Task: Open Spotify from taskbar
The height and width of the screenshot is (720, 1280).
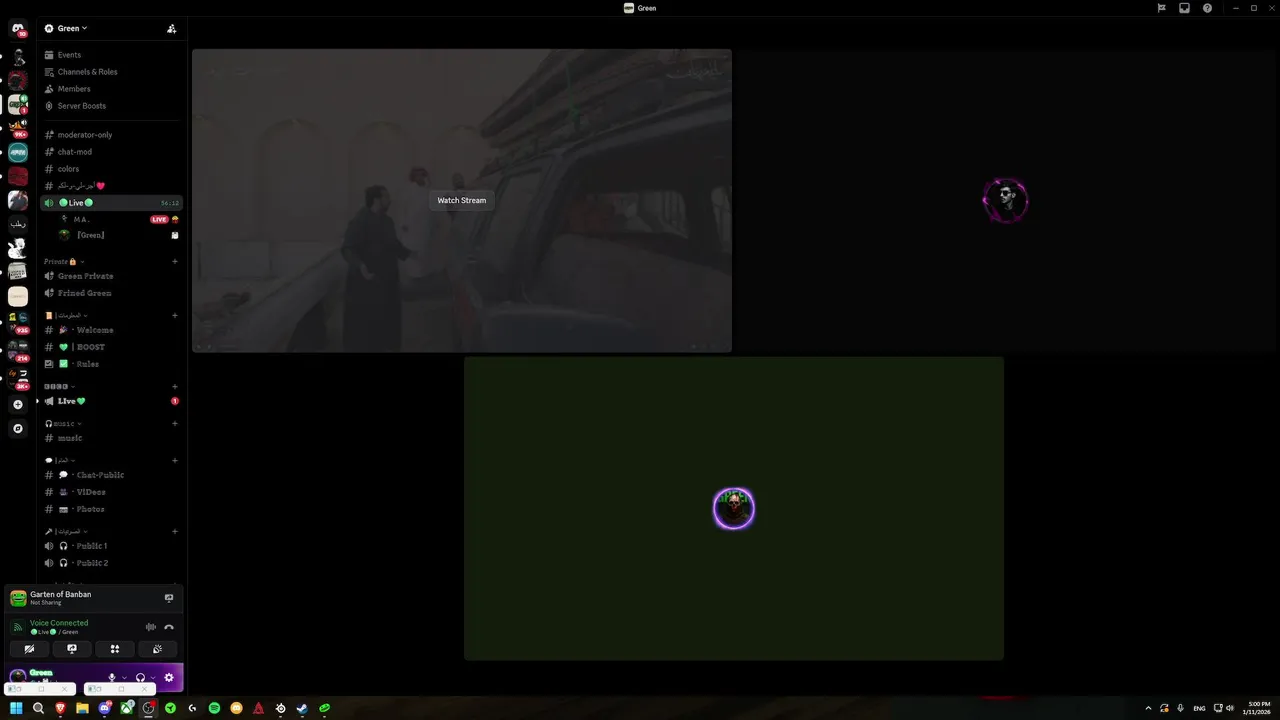Action: pyautogui.click(x=214, y=708)
